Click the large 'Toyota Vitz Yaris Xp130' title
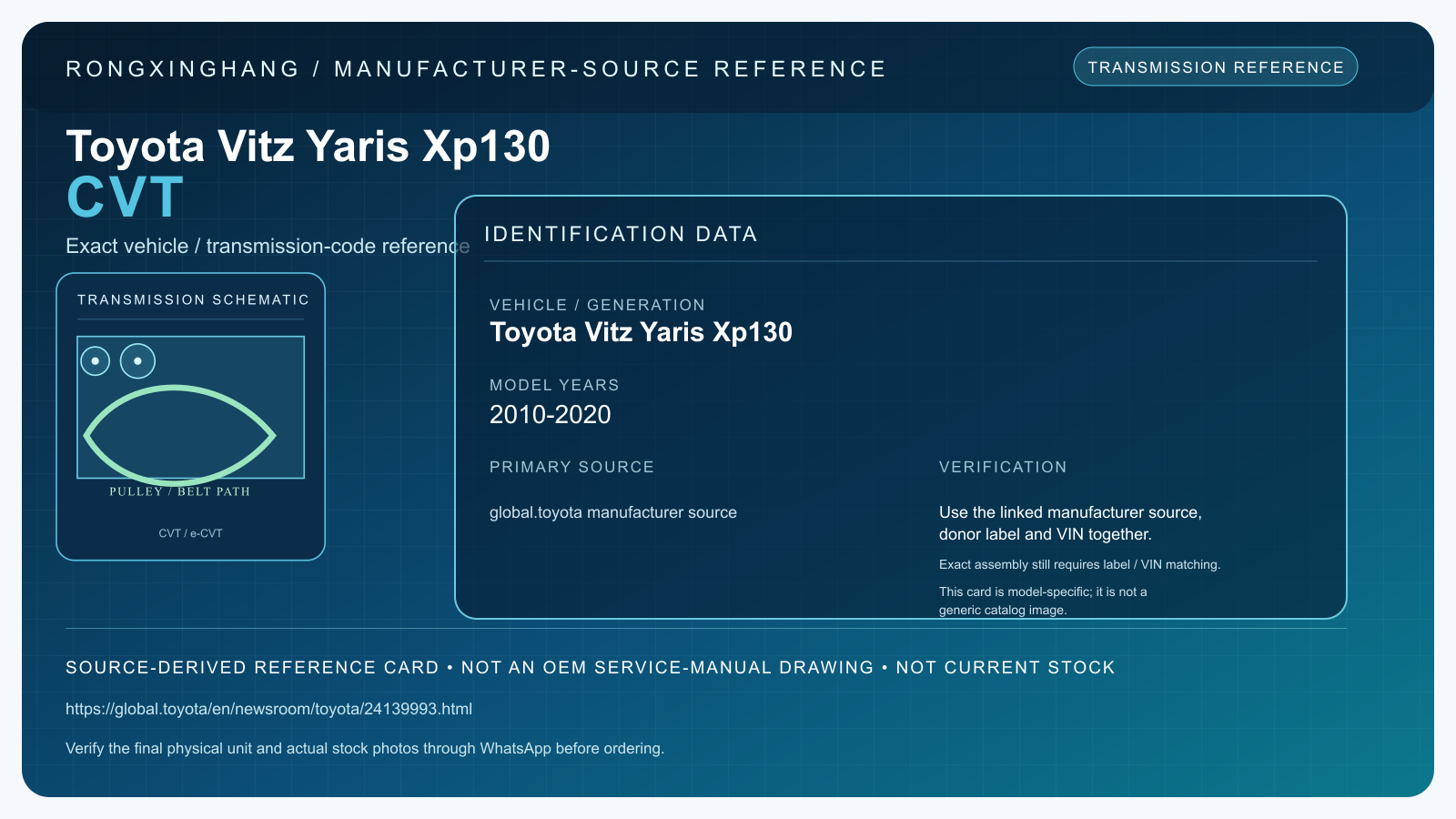 [308, 147]
